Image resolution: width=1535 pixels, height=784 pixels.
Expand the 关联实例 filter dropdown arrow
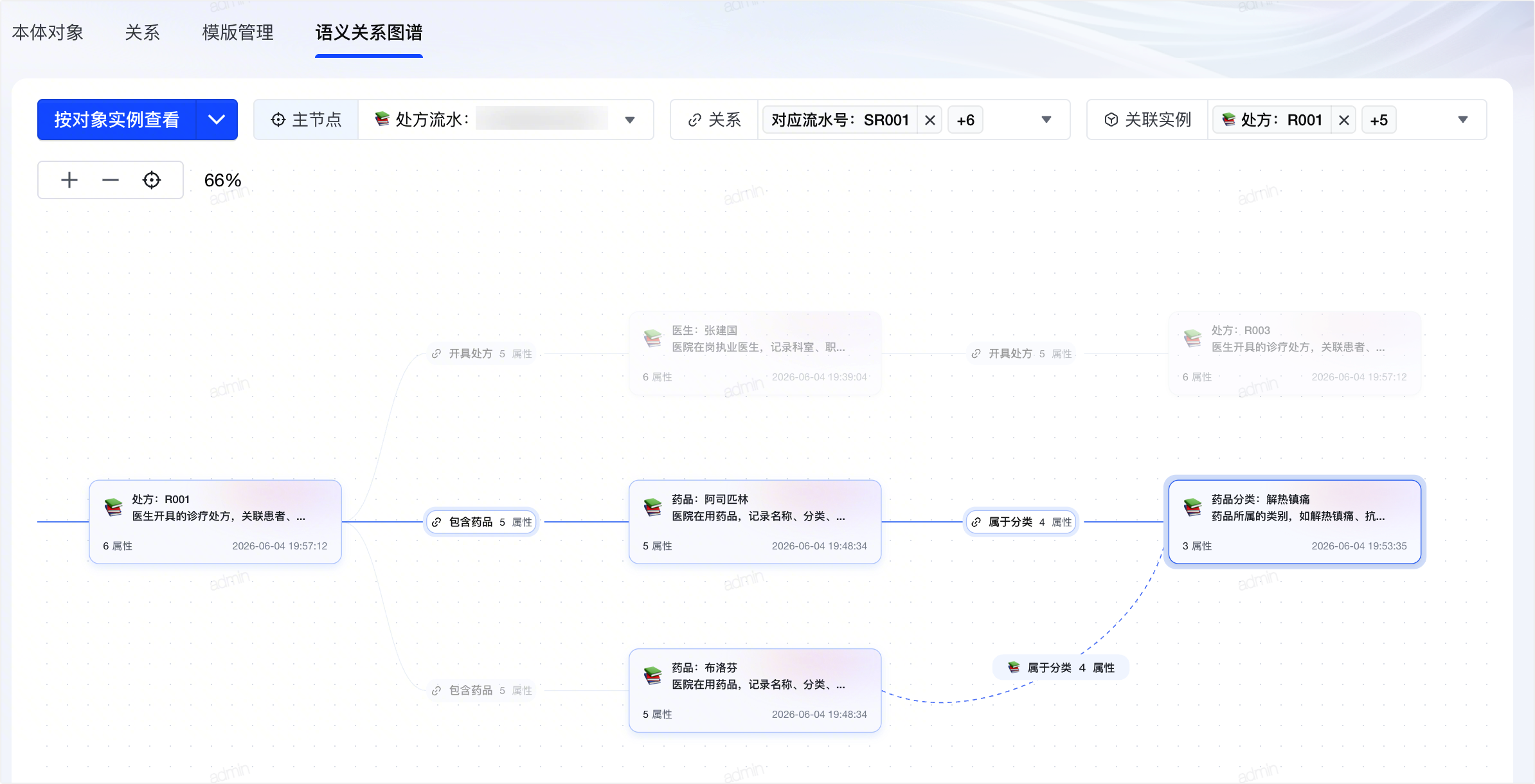pyautogui.click(x=1463, y=120)
